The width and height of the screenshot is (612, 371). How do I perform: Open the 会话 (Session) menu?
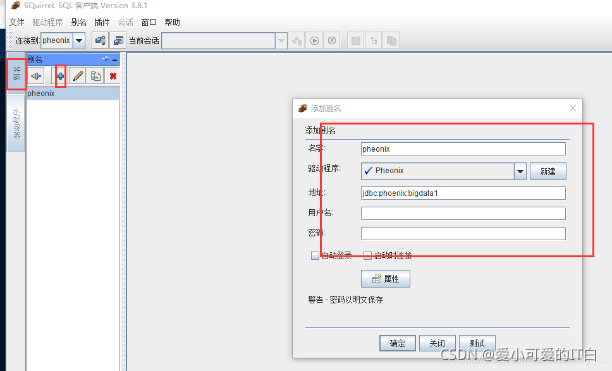point(125,22)
